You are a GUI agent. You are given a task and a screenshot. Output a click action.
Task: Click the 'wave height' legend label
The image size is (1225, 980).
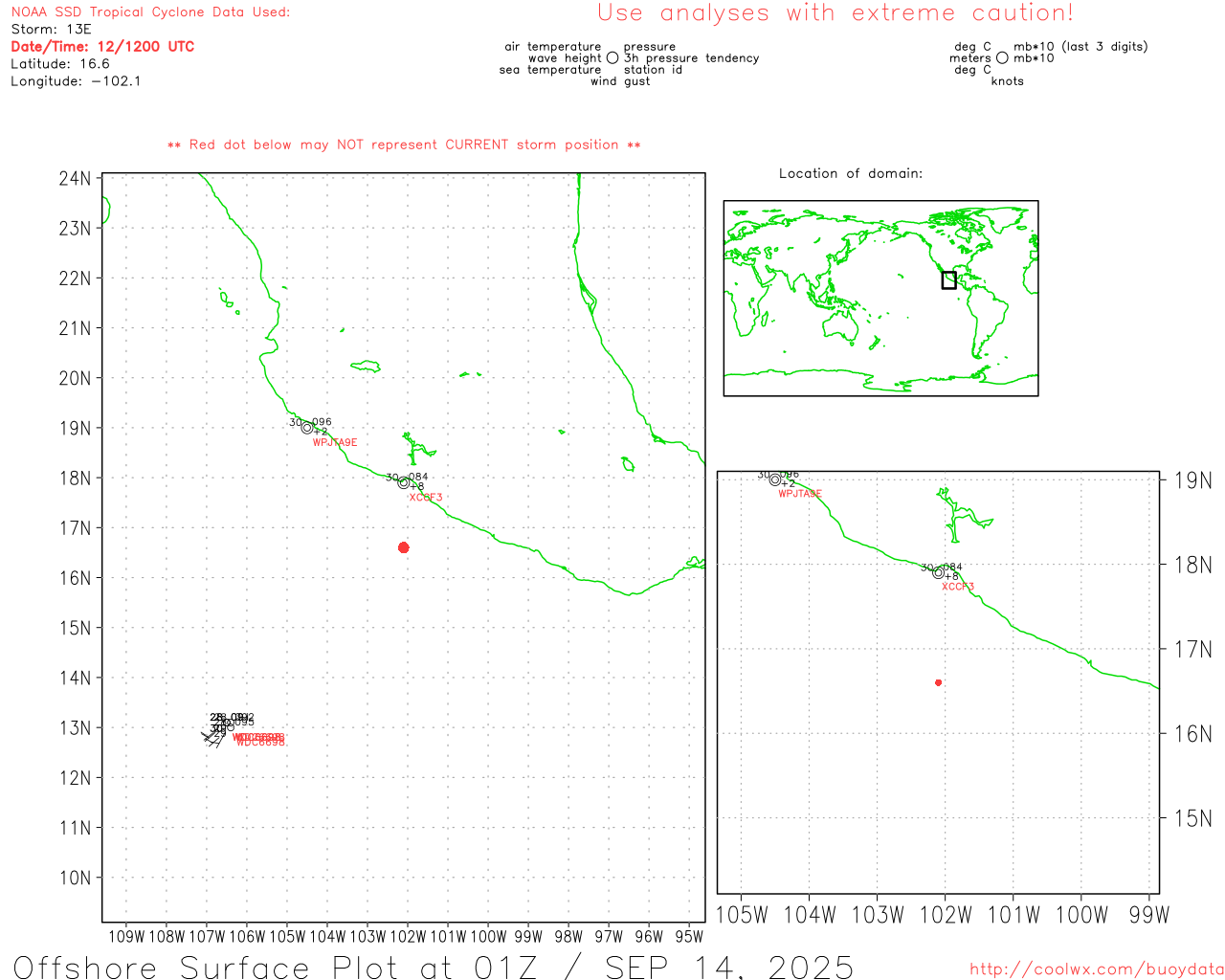565,58
